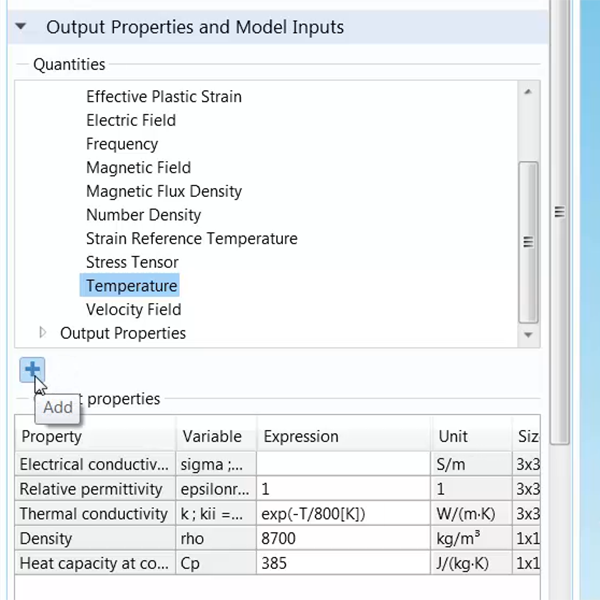Viewport: 600px width, 600px height.
Task: Click the highlighted Temperature item
Action: pos(131,286)
